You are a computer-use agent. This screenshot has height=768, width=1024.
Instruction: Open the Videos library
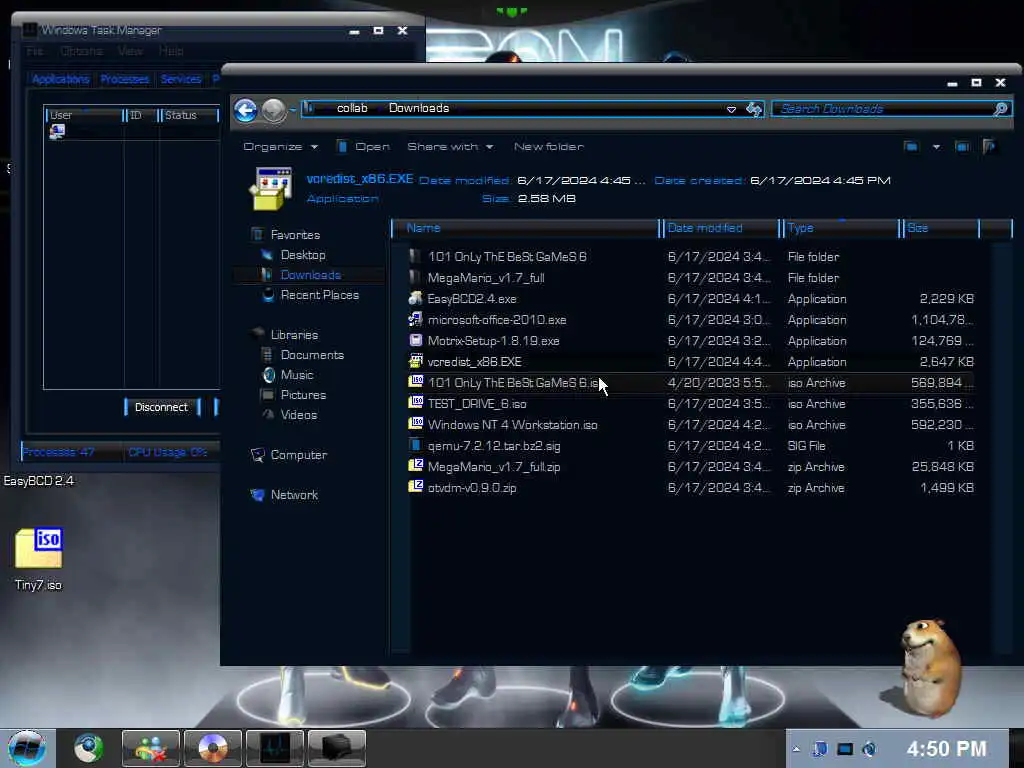pyautogui.click(x=298, y=415)
